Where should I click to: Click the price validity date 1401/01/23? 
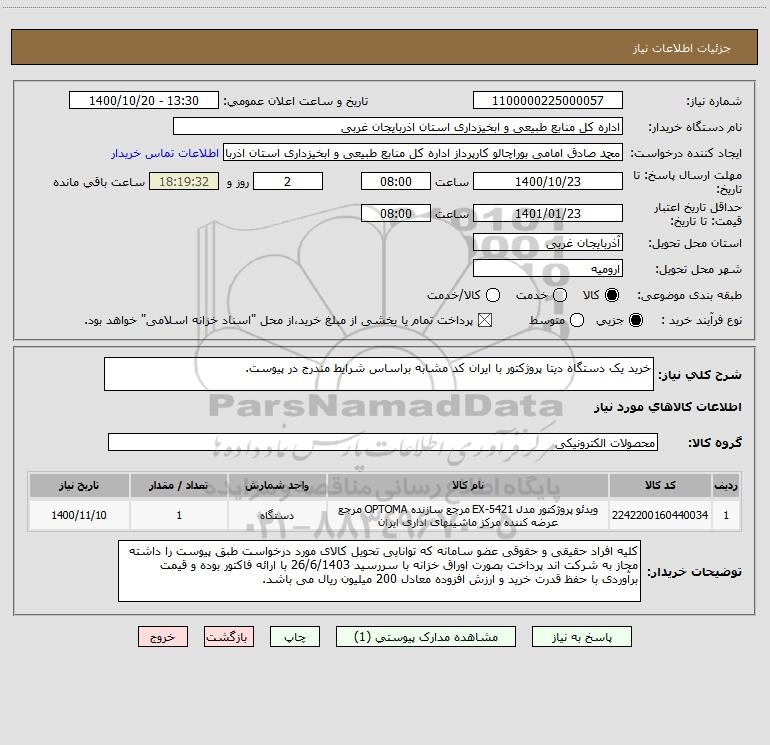548,214
